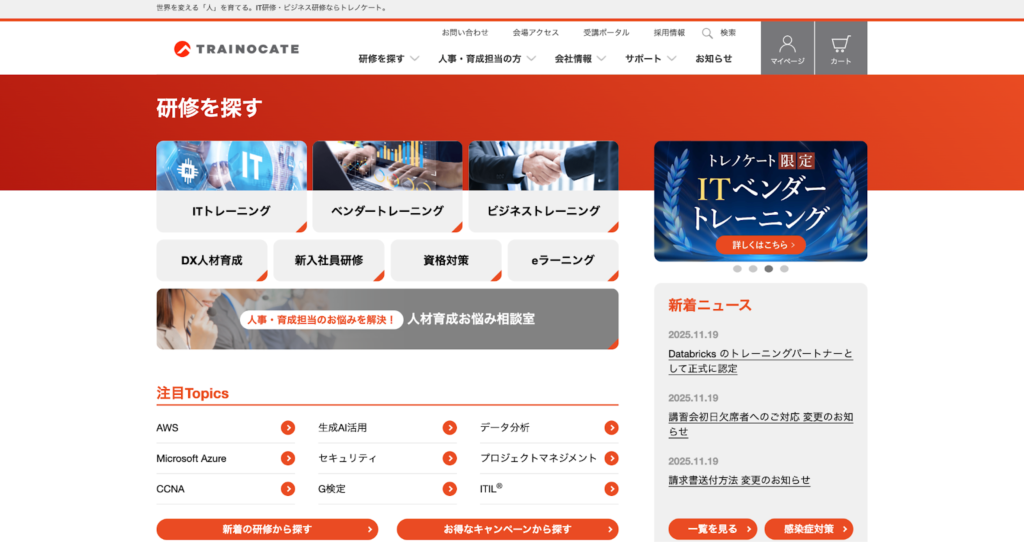Open the ITIL topic link

pyautogui.click(x=491, y=488)
